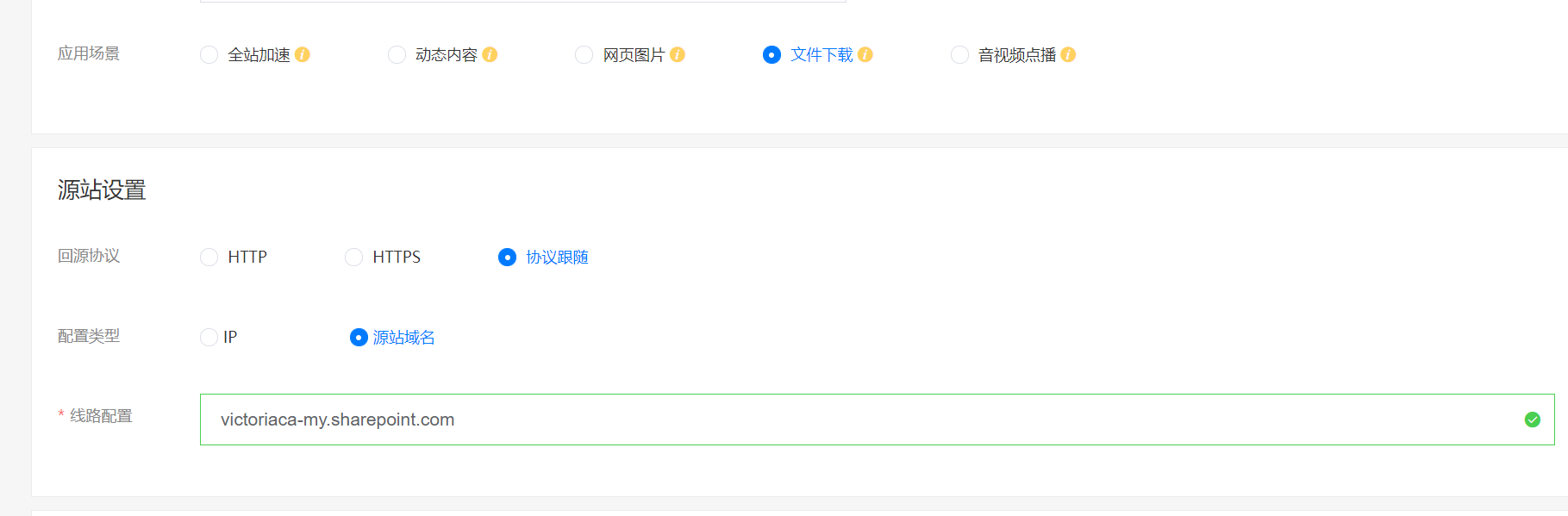Set origin protocol to HTTPS
Screen dimensions: 1568x516
tap(354, 258)
